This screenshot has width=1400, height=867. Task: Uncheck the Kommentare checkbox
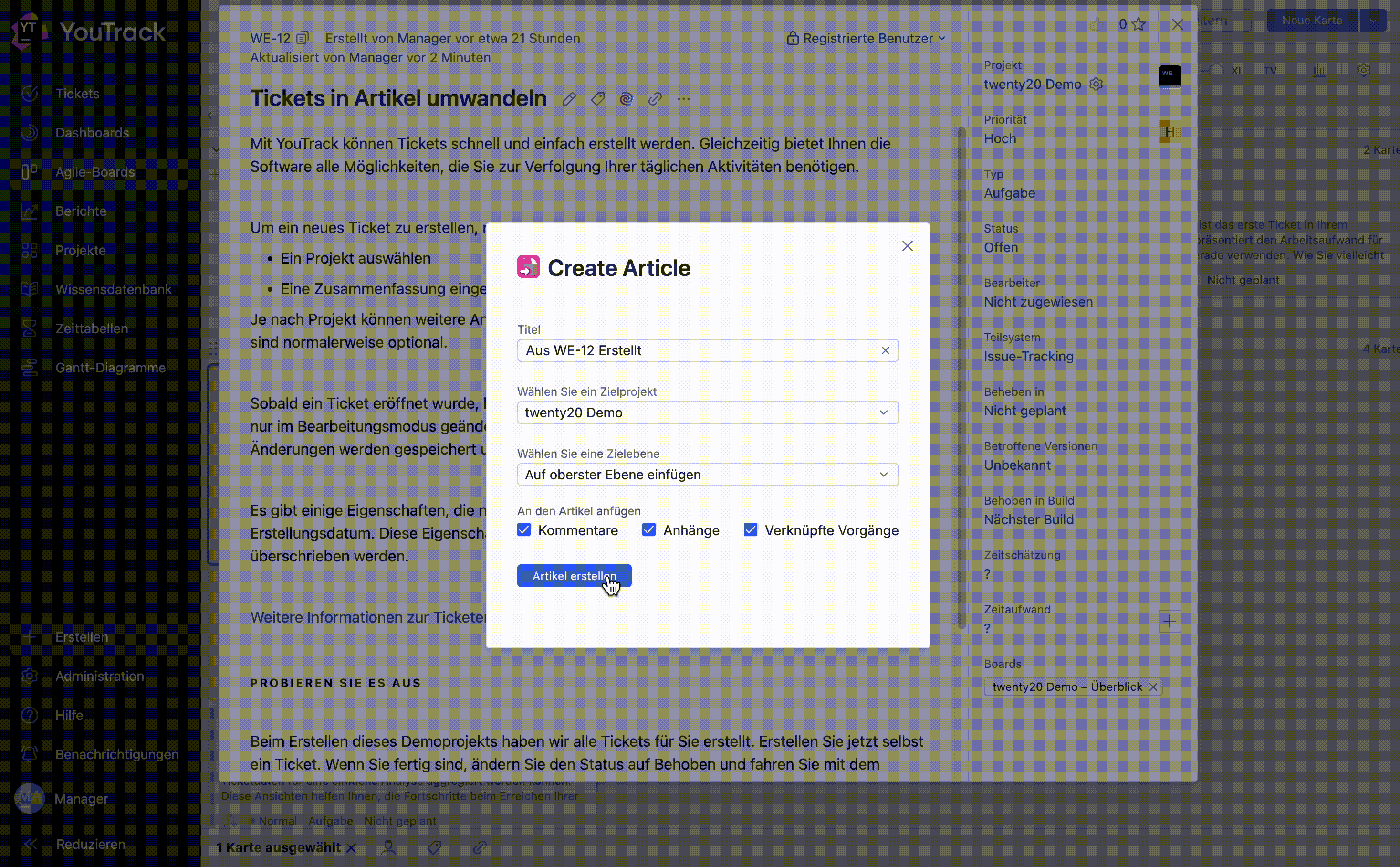pyautogui.click(x=524, y=530)
